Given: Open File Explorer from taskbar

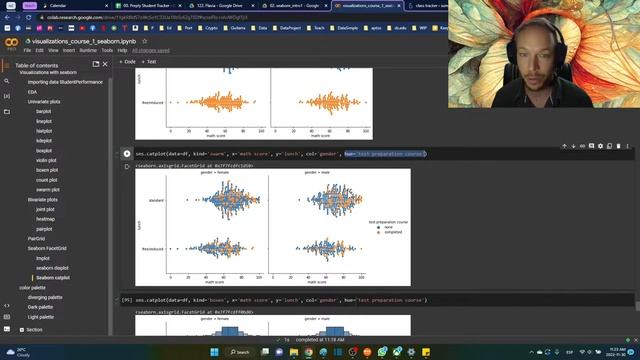Looking at the screenshot, I should (x=294, y=352).
